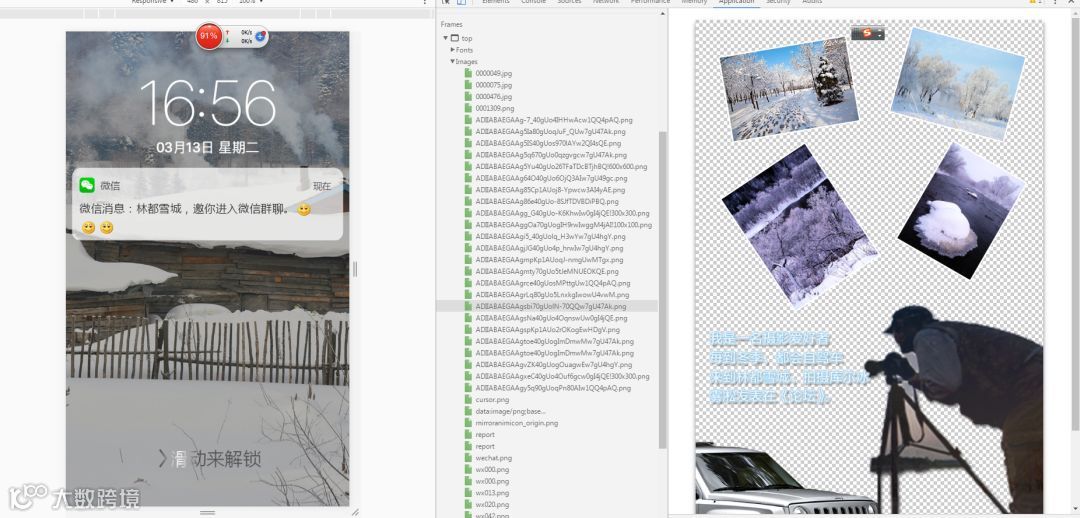Select data:image/png;base entry in list

(x=510, y=411)
